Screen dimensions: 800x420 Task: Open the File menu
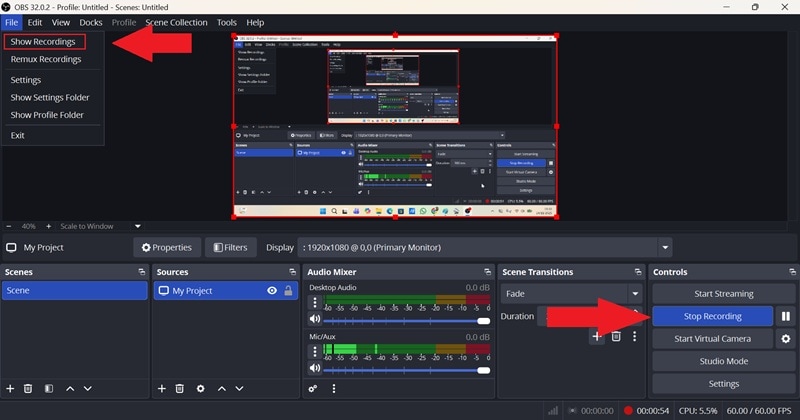[x=11, y=22]
